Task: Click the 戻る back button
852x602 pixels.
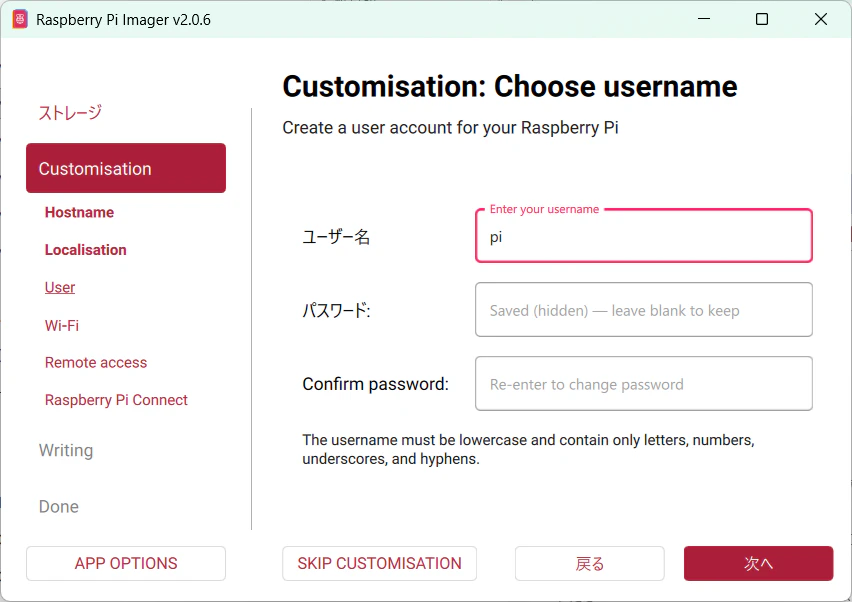Action: pos(590,563)
